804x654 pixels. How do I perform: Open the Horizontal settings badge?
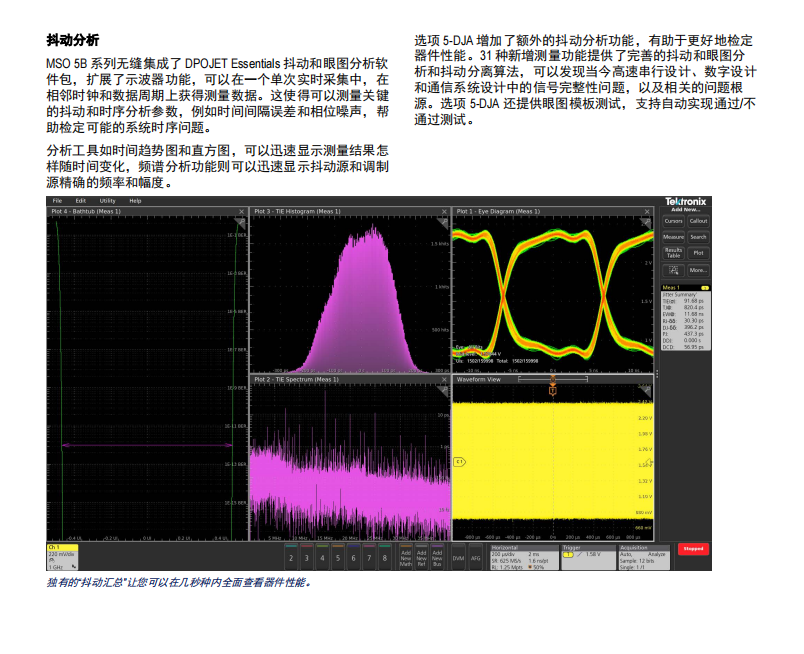click(524, 557)
